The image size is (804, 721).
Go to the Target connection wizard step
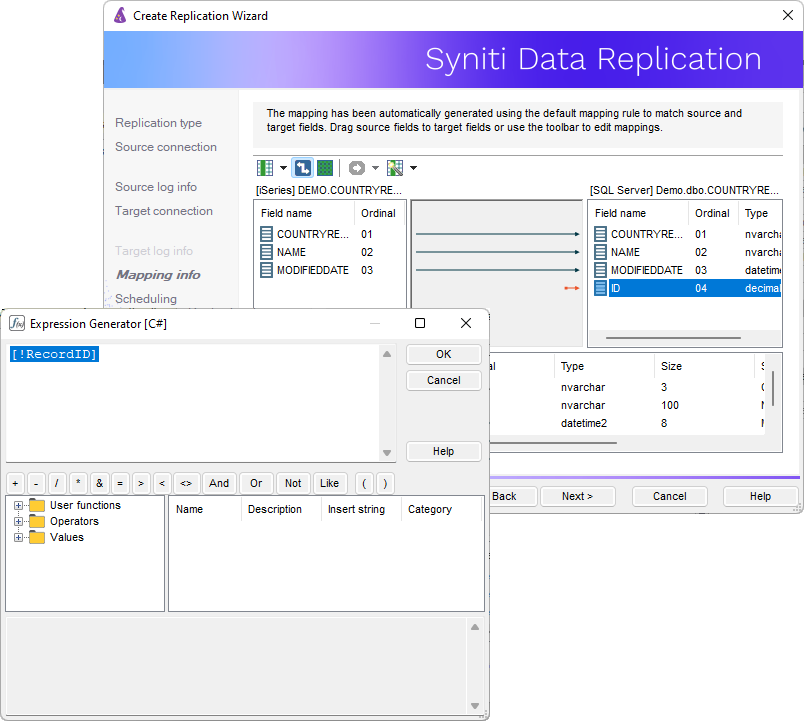(164, 211)
